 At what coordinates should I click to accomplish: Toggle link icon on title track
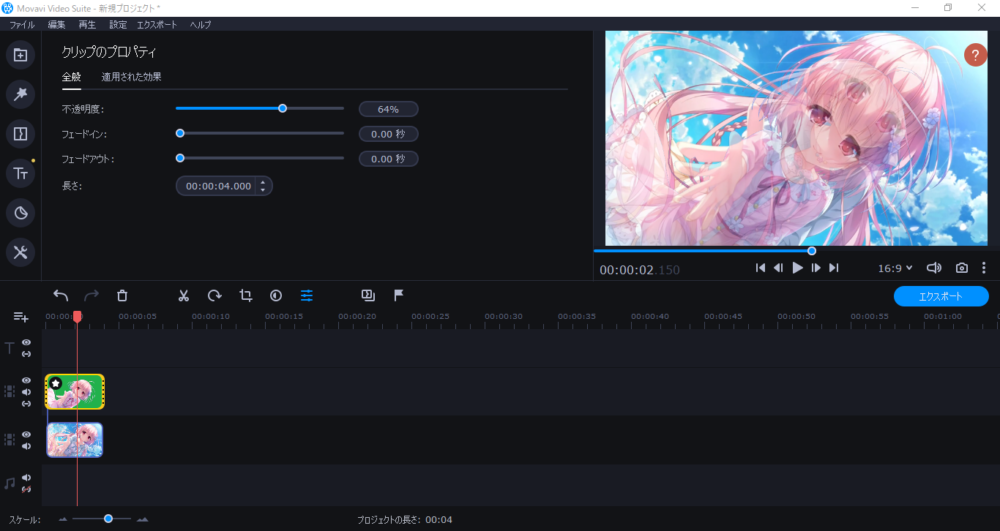[x=26, y=354]
